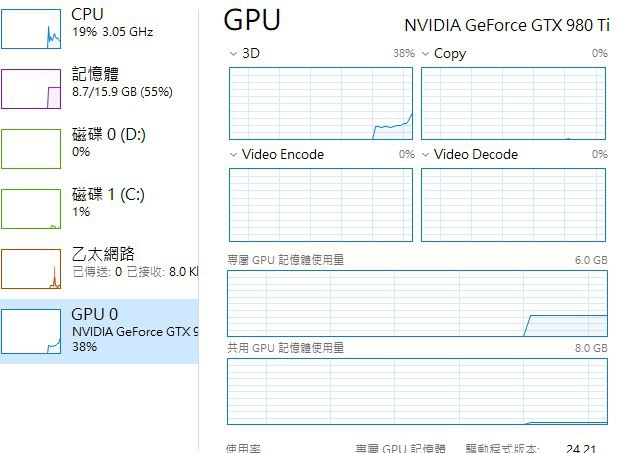
Task: Select the 磁碟 1 (C:) graph thumbnail
Action: [31, 209]
